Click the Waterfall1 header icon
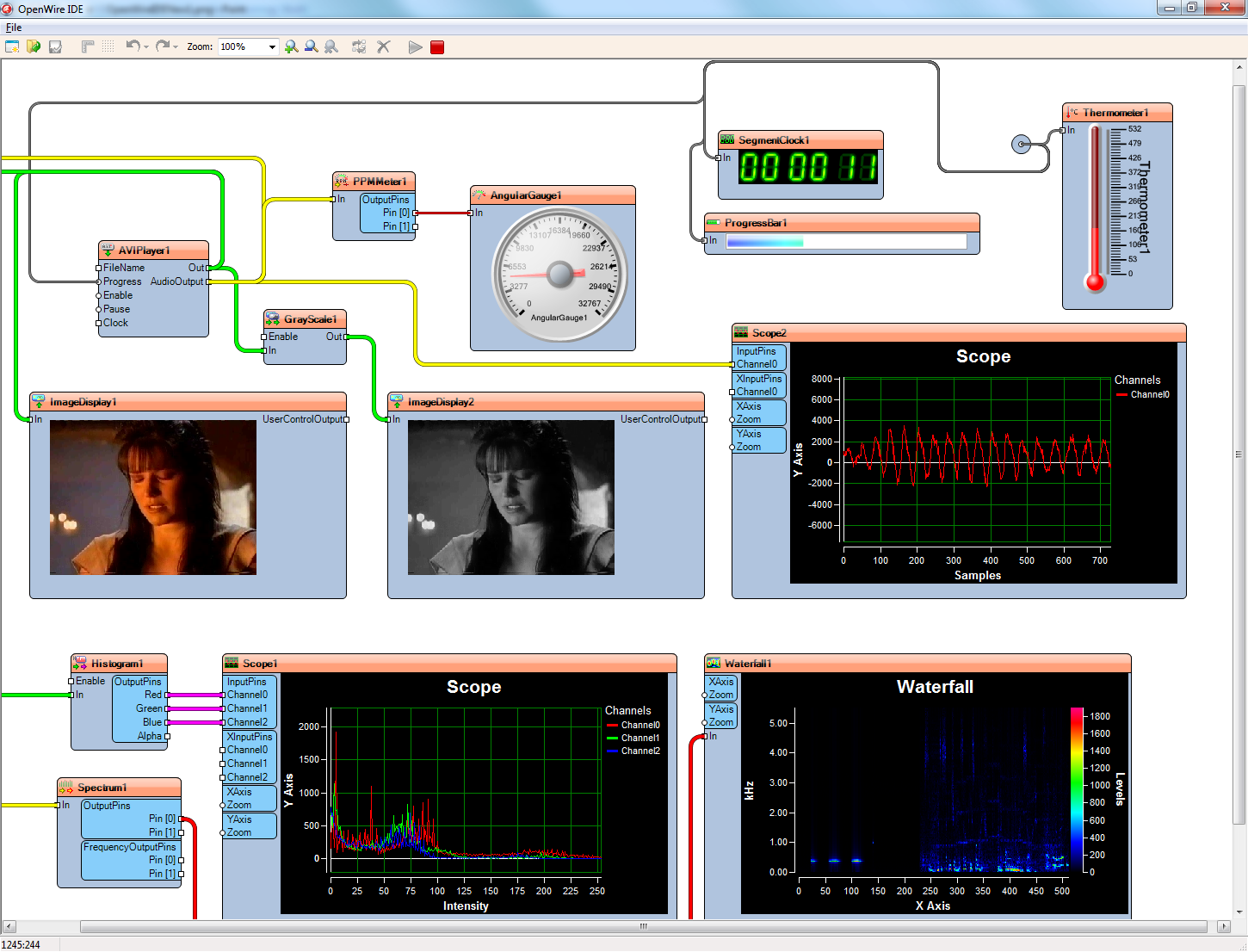Viewport: 1248px width, 952px height. coord(714,663)
